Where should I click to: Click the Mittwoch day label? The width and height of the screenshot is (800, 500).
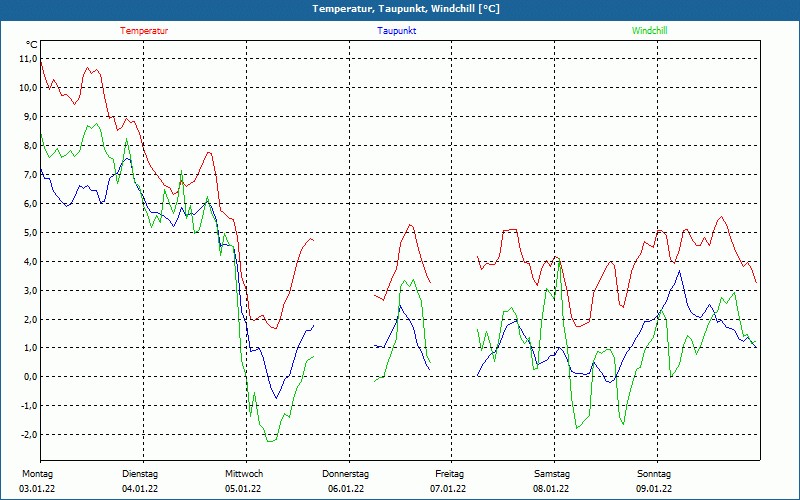(244, 474)
